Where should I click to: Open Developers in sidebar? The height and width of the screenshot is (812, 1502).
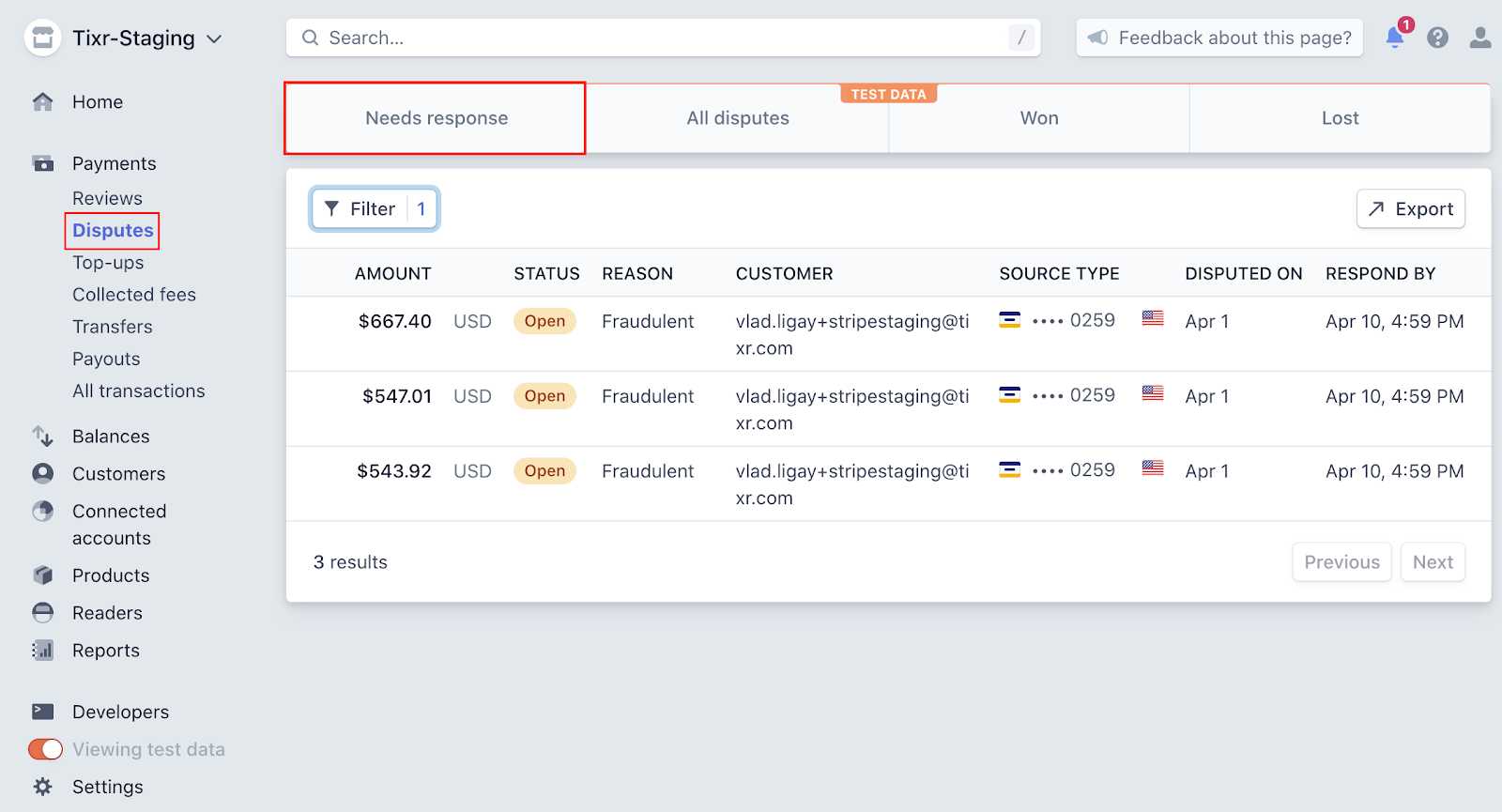point(121,712)
